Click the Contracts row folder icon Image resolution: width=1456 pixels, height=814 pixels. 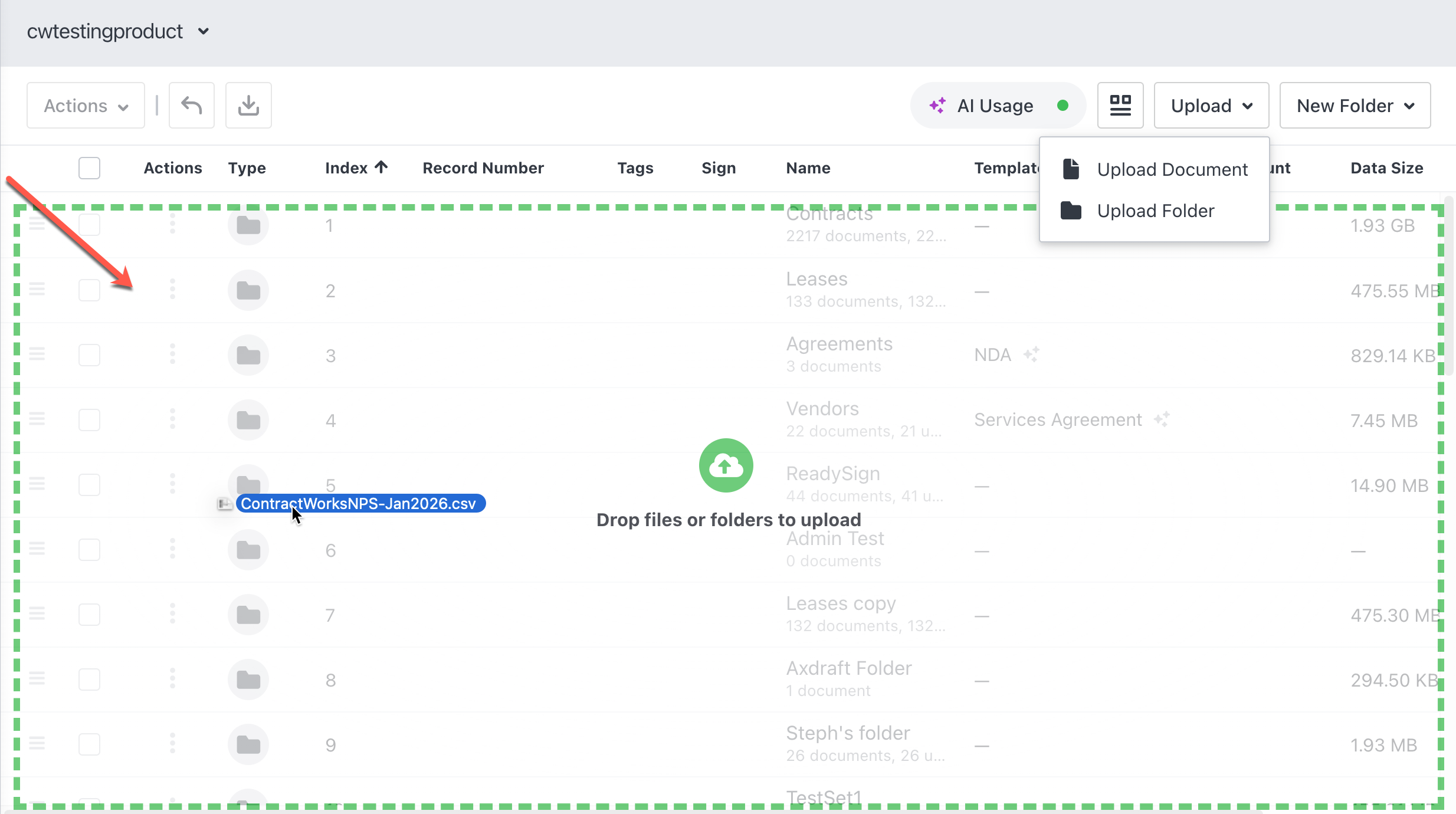(248, 225)
